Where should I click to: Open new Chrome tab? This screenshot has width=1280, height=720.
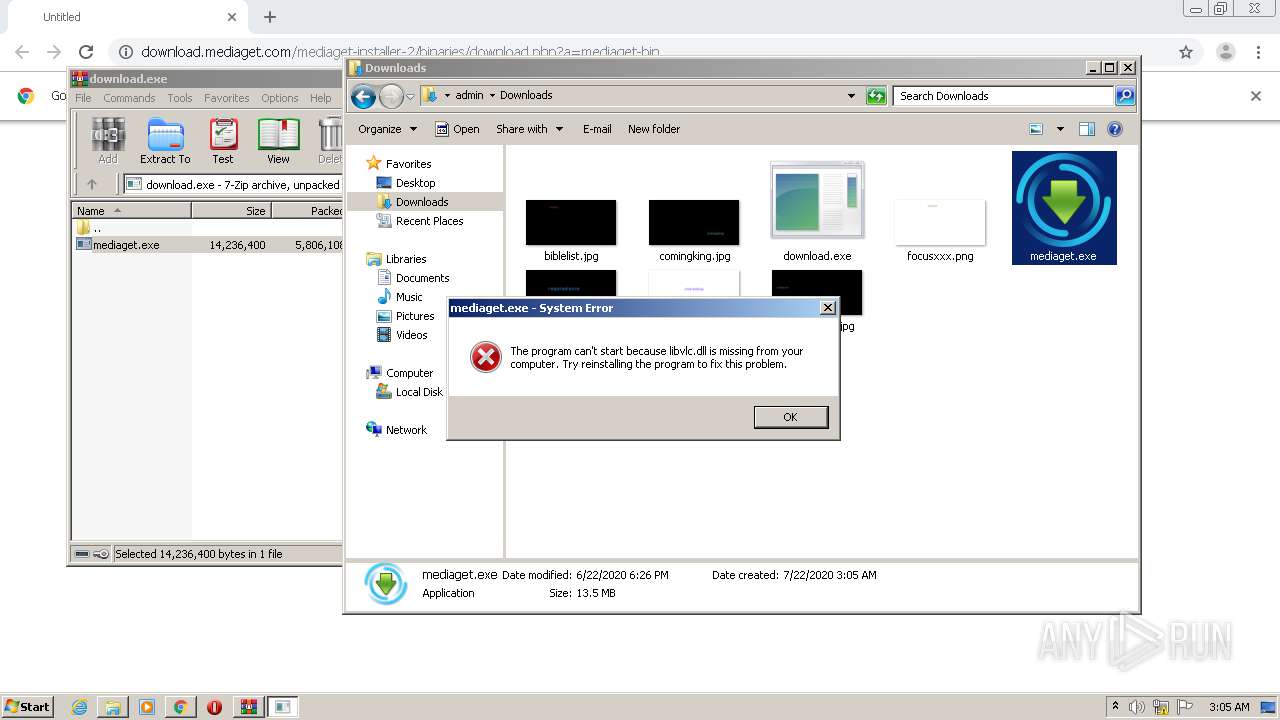pos(270,17)
